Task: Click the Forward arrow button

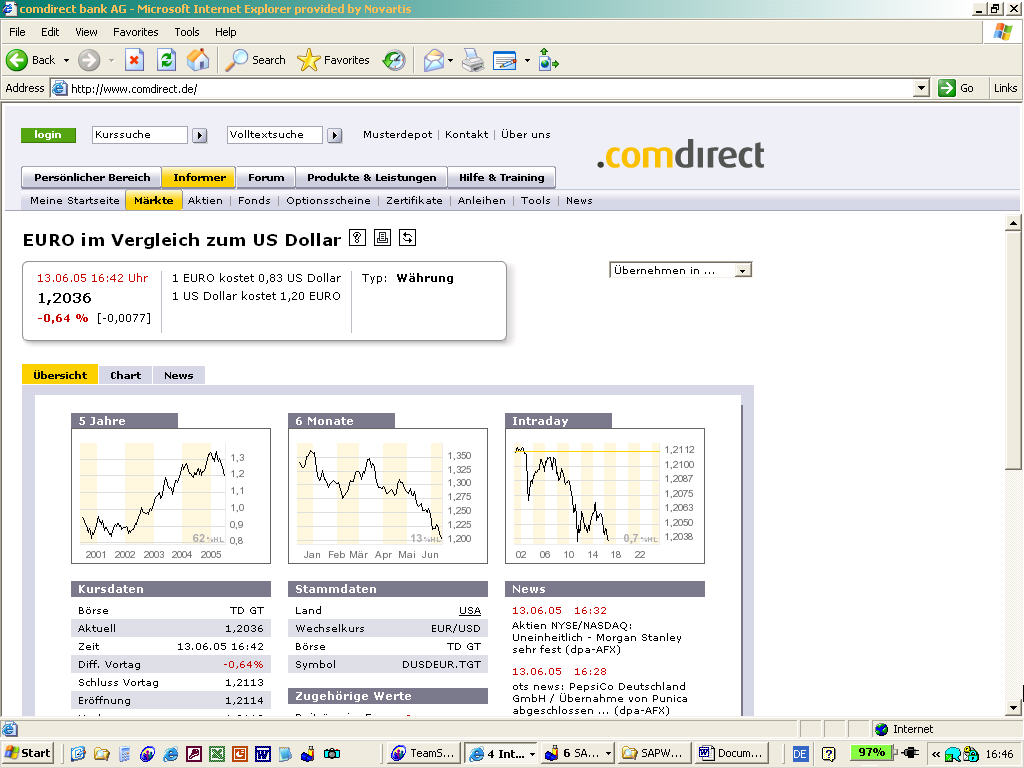Action: pos(89,60)
